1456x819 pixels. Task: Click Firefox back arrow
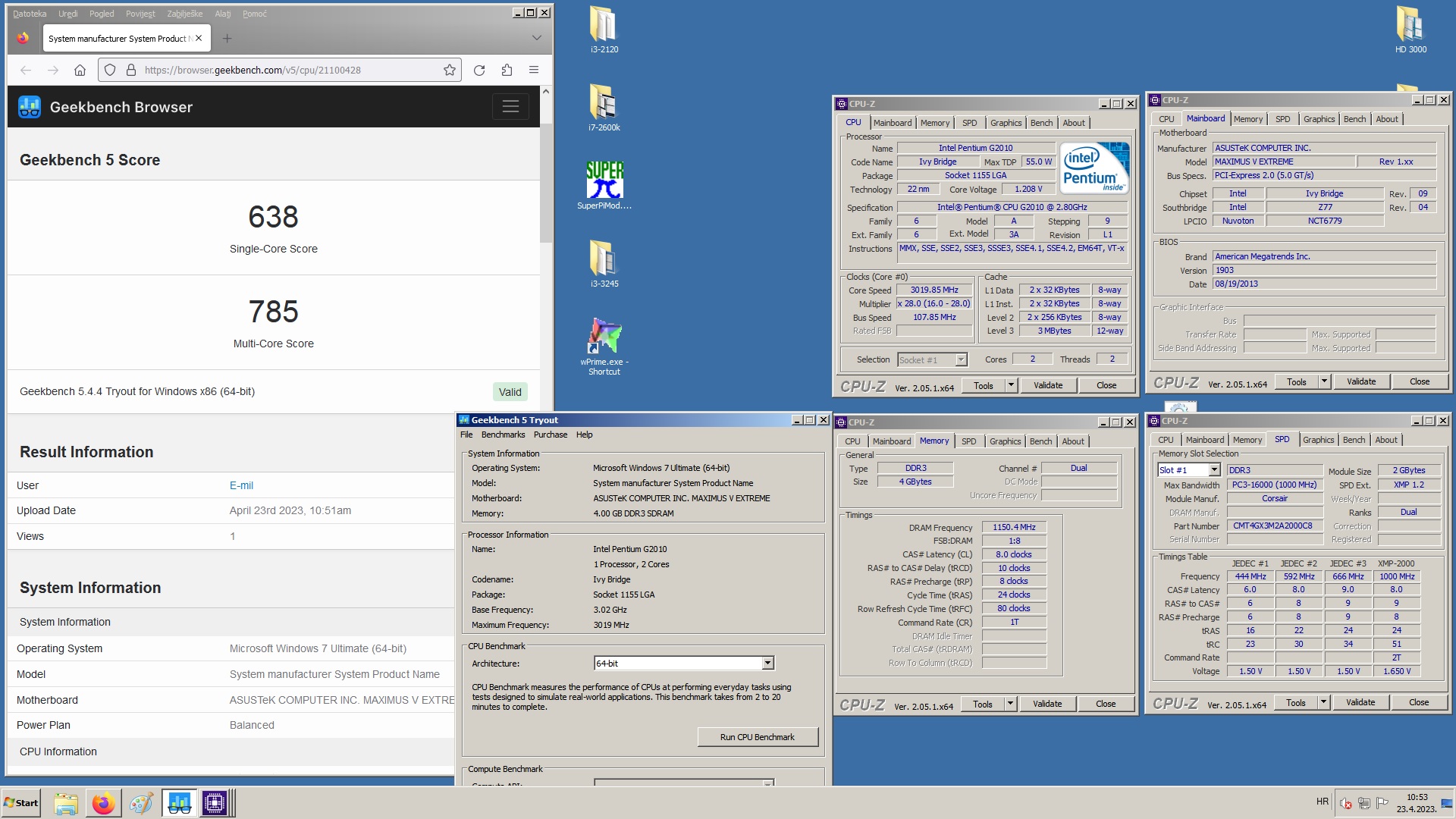click(26, 70)
